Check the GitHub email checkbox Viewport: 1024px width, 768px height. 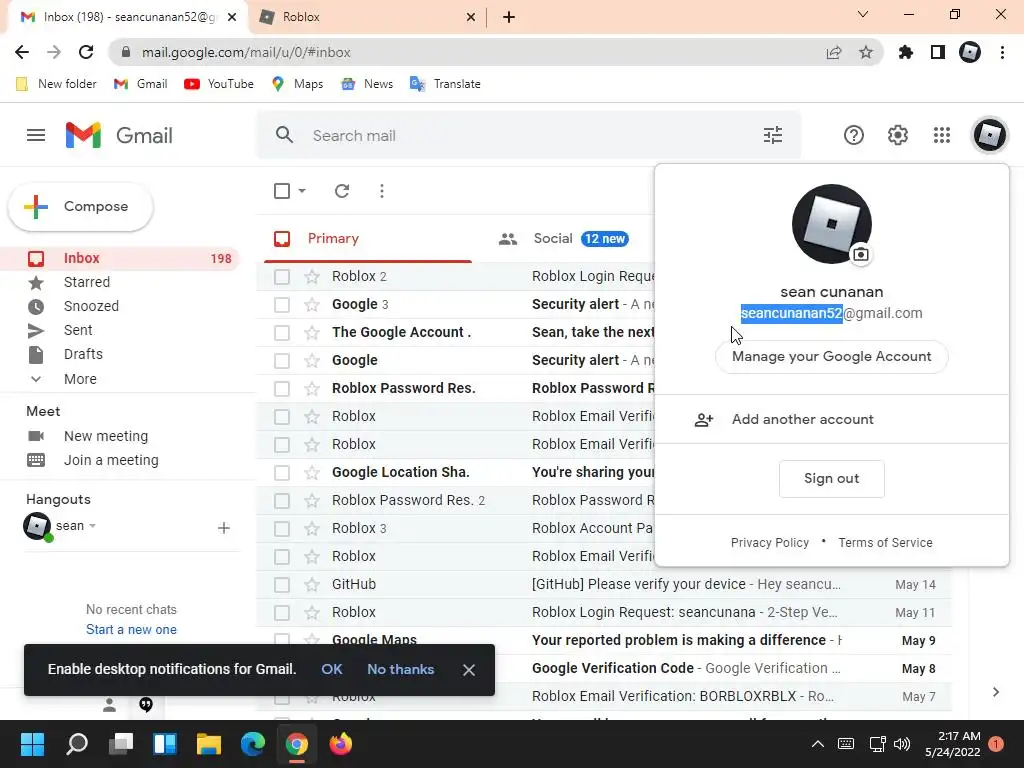[281, 584]
